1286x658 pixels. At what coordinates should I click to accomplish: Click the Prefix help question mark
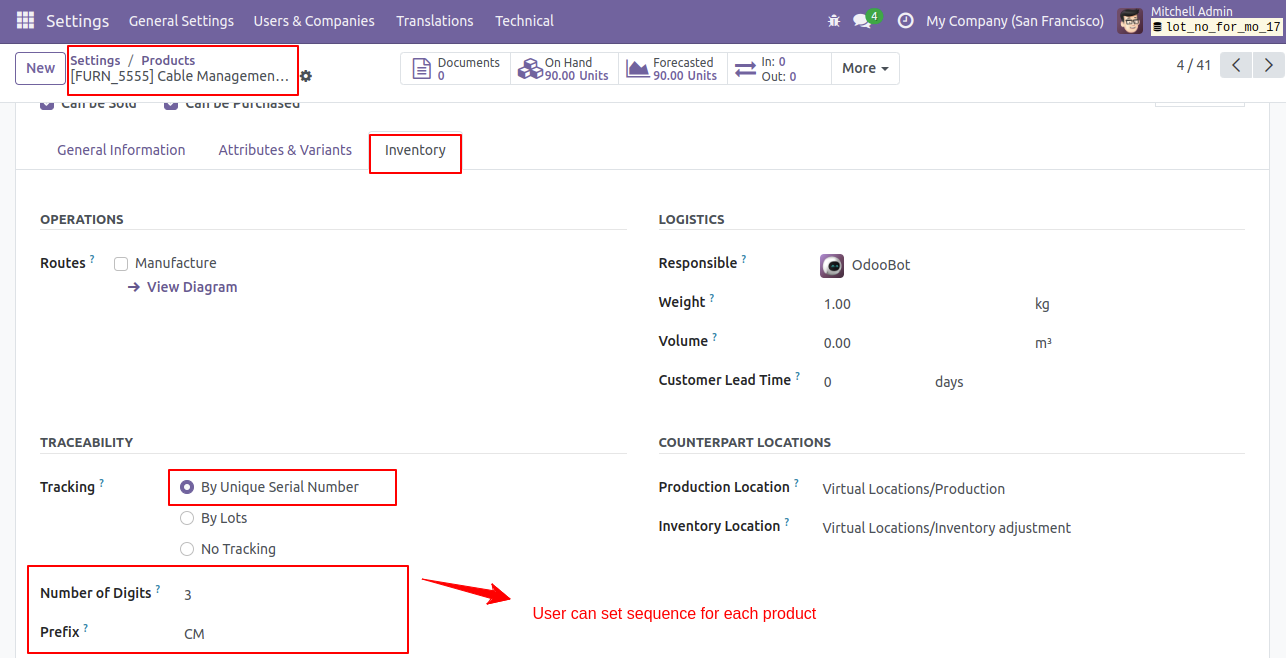pyautogui.click(x=85, y=628)
